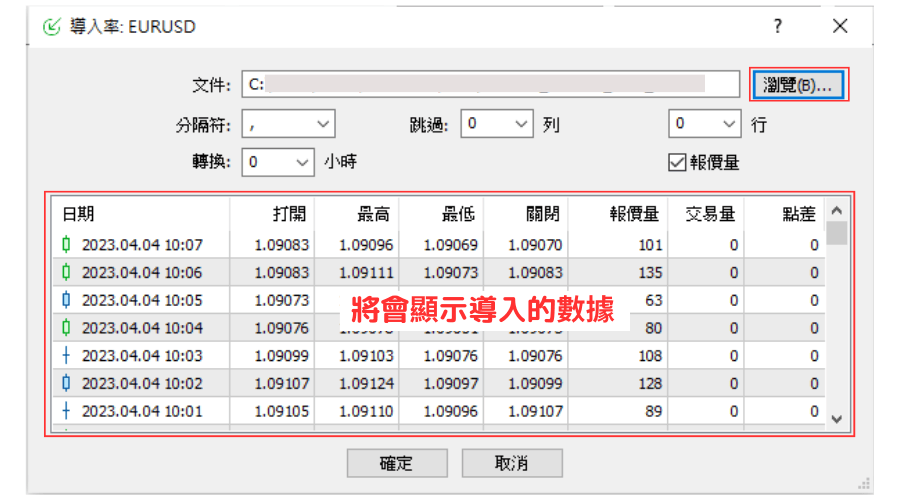Click the candle icon for 10:06 row
Screen dimensions: 900x500
pyautogui.click(x=66, y=272)
